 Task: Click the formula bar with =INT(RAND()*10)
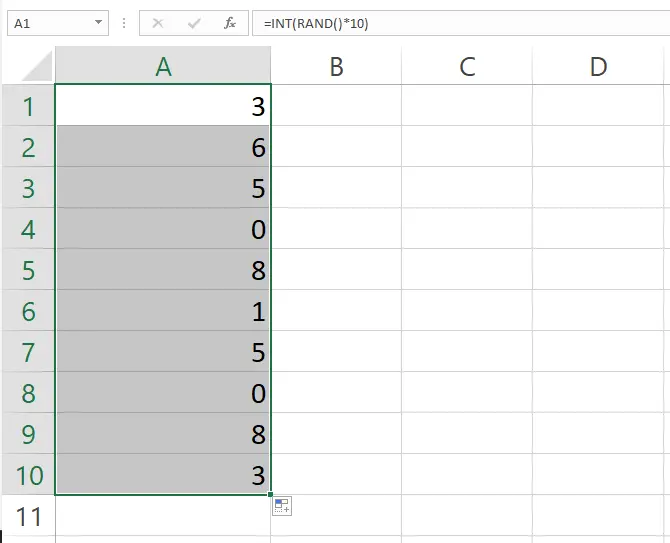[x=461, y=23]
